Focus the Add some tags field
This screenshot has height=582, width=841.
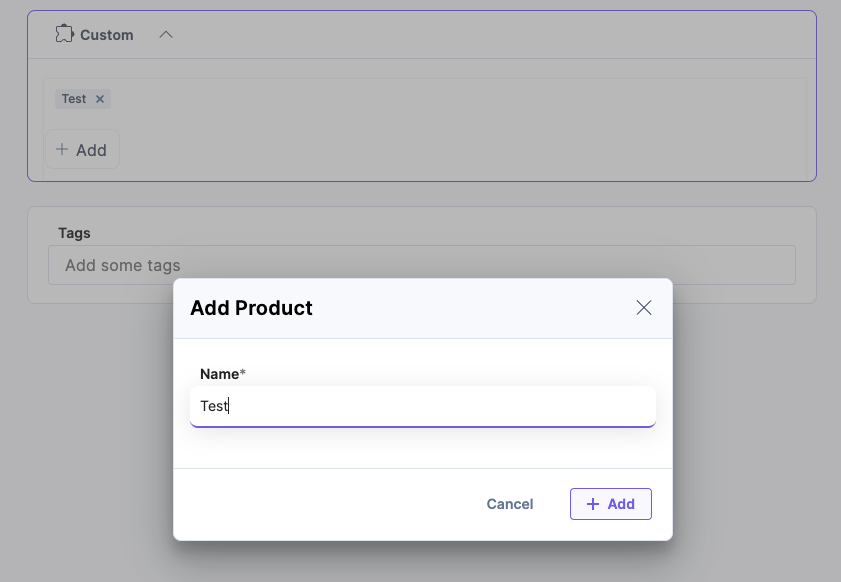[422, 265]
